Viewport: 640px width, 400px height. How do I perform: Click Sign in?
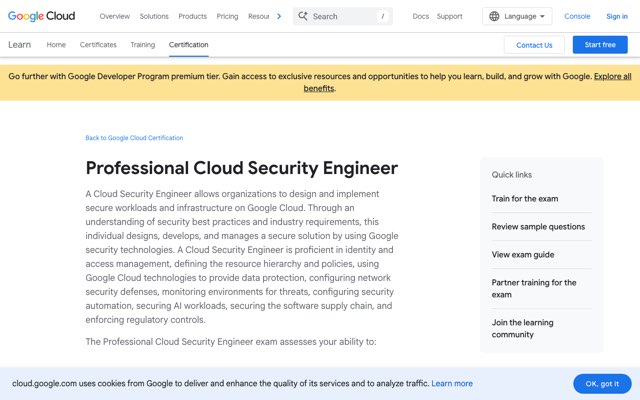click(x=617, y=16)
